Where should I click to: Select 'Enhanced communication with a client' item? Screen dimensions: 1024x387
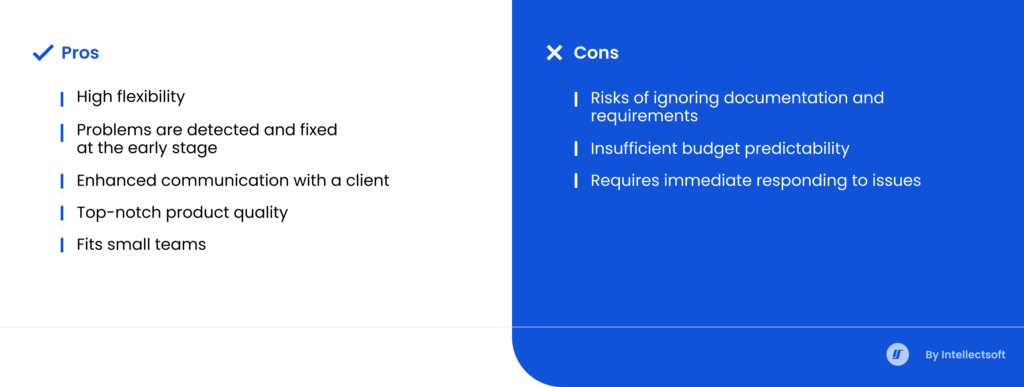point(232,181)
